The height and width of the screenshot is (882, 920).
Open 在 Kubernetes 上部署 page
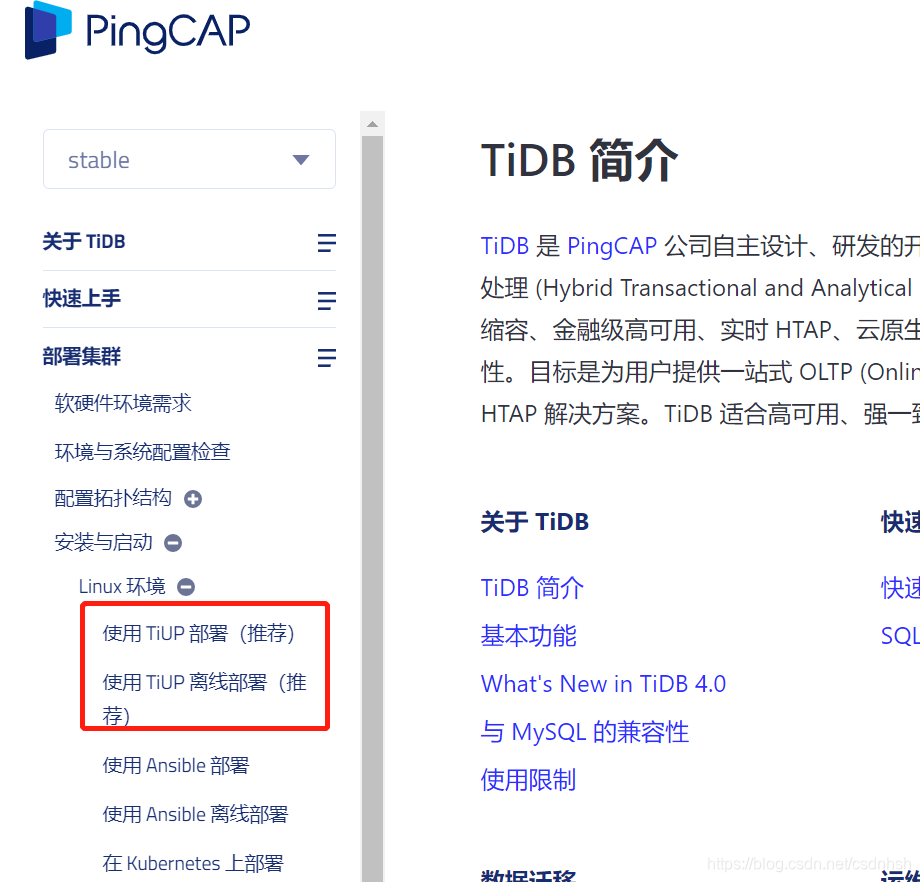(193, 863)
